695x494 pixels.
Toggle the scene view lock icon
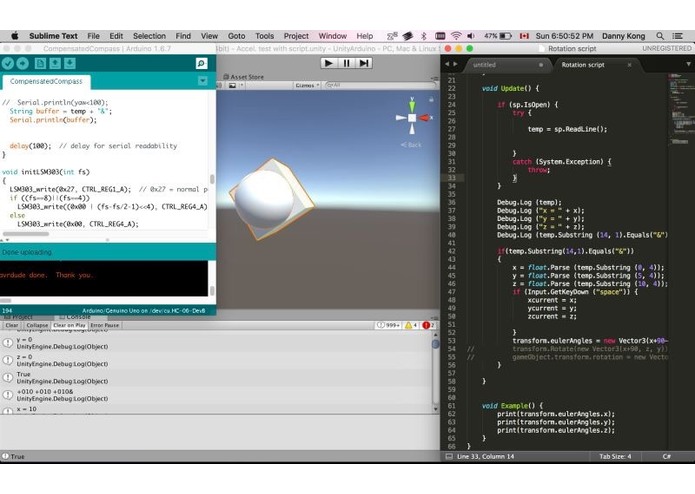[431, 100]
